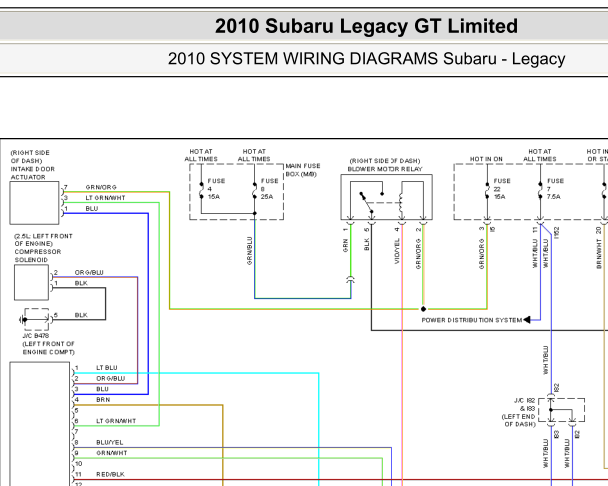Click GRN wire label at relay pin 1
The width and height of the screenshot is (608, 486).
tap(345, 246)
